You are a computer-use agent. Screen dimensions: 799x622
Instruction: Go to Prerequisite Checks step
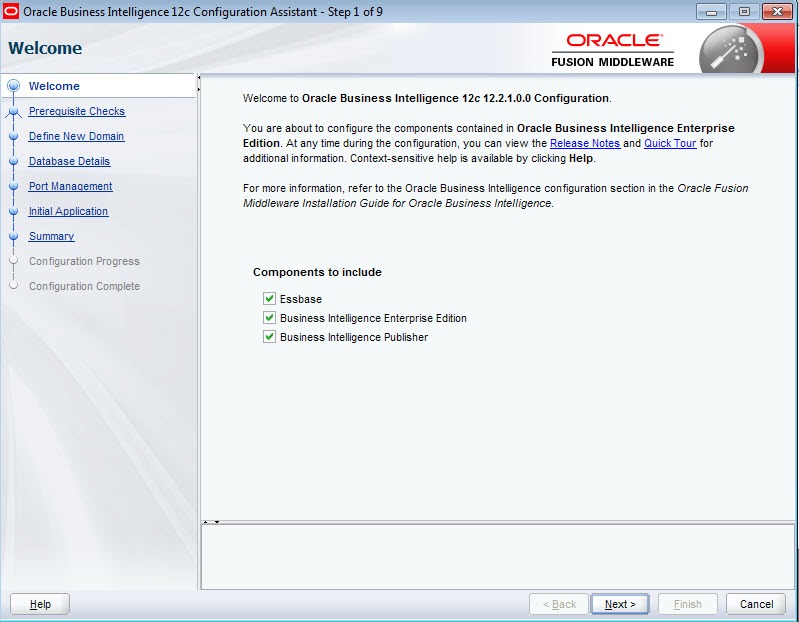coord(77,111)
